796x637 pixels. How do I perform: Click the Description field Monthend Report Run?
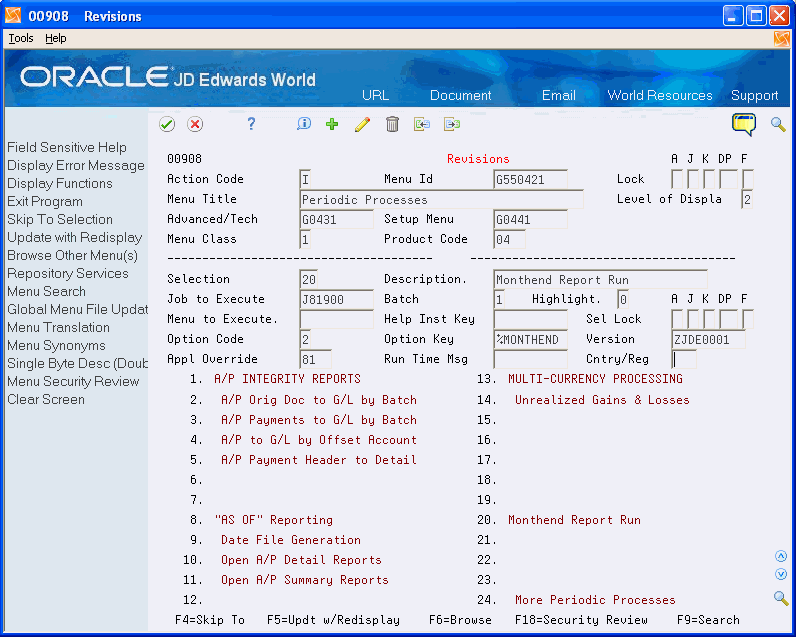click(600, 279)
